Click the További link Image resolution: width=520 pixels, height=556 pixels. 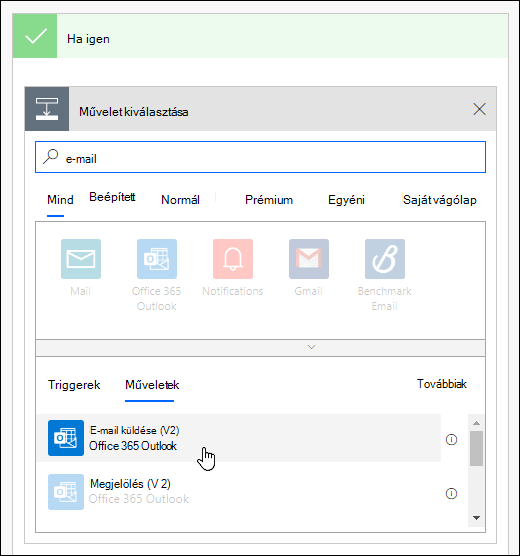coord(442,384)
